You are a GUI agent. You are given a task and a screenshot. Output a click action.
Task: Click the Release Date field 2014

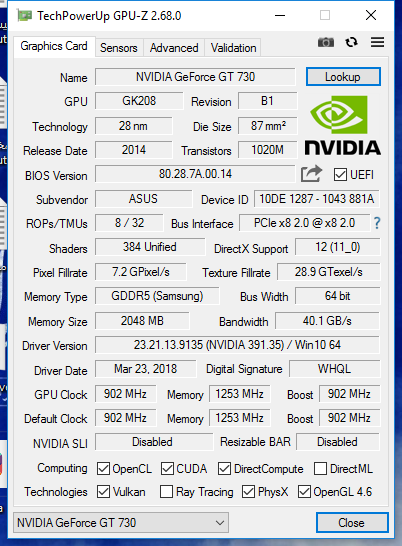(133, 150)
